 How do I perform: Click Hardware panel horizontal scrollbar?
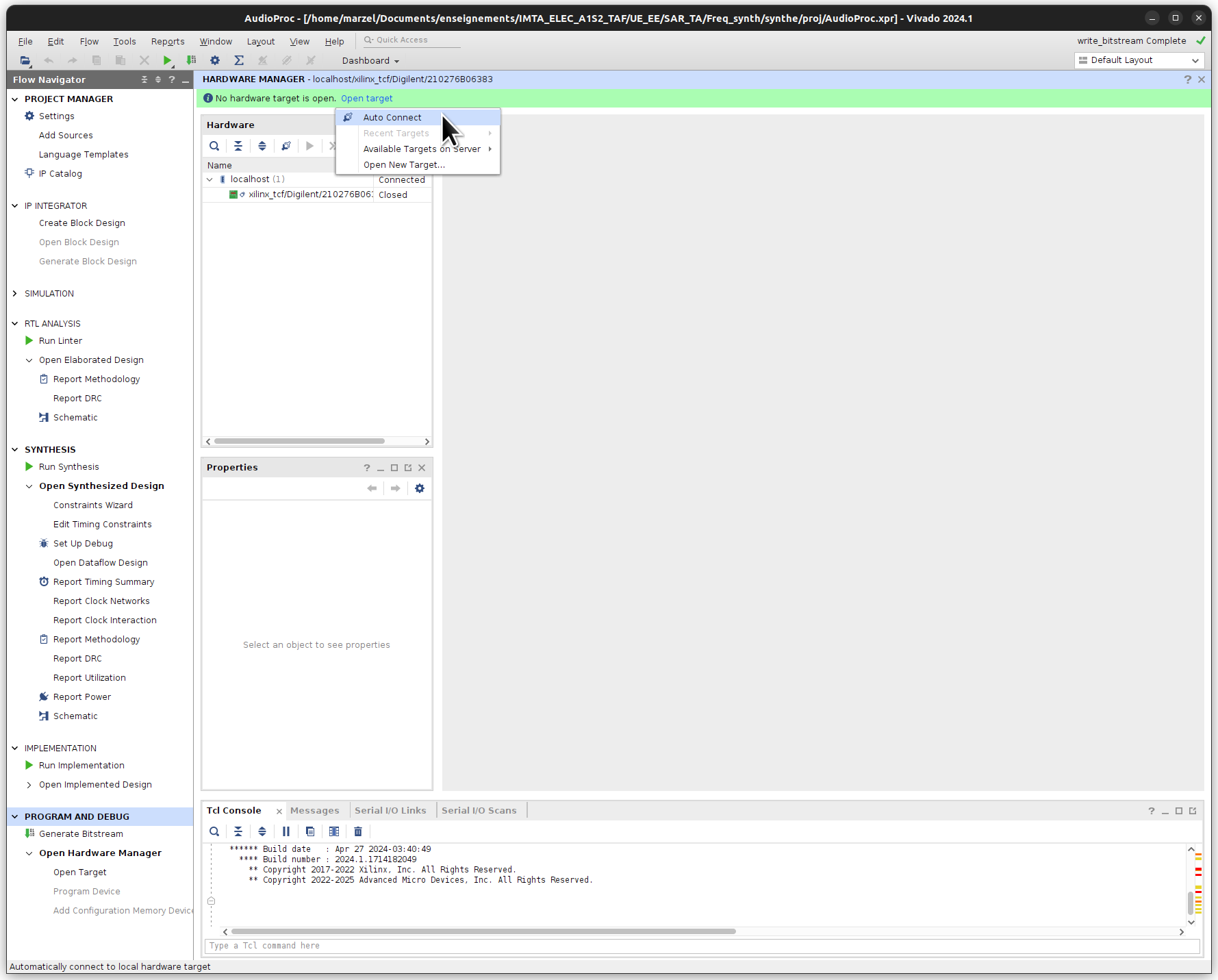pyautogui.click(x=299, y=442)
